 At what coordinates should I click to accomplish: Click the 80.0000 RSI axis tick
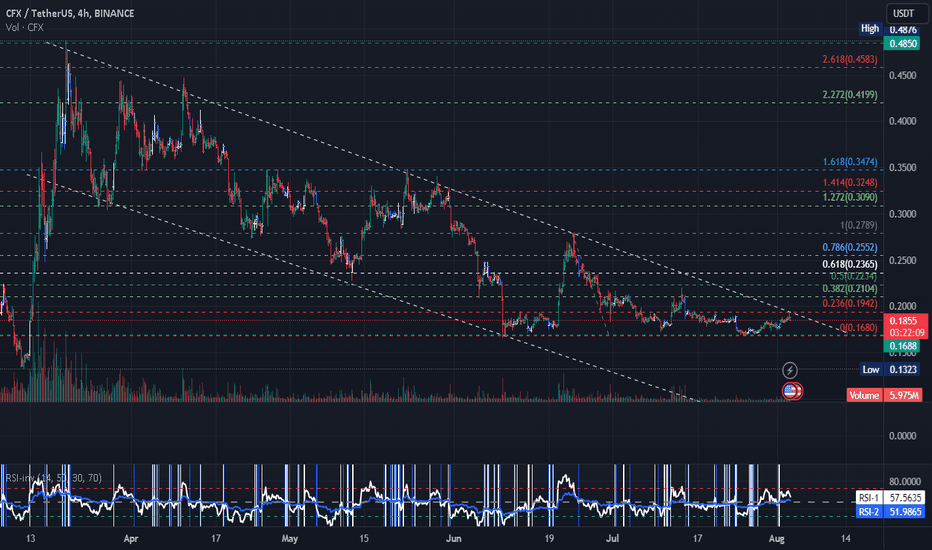pos(904,481)
